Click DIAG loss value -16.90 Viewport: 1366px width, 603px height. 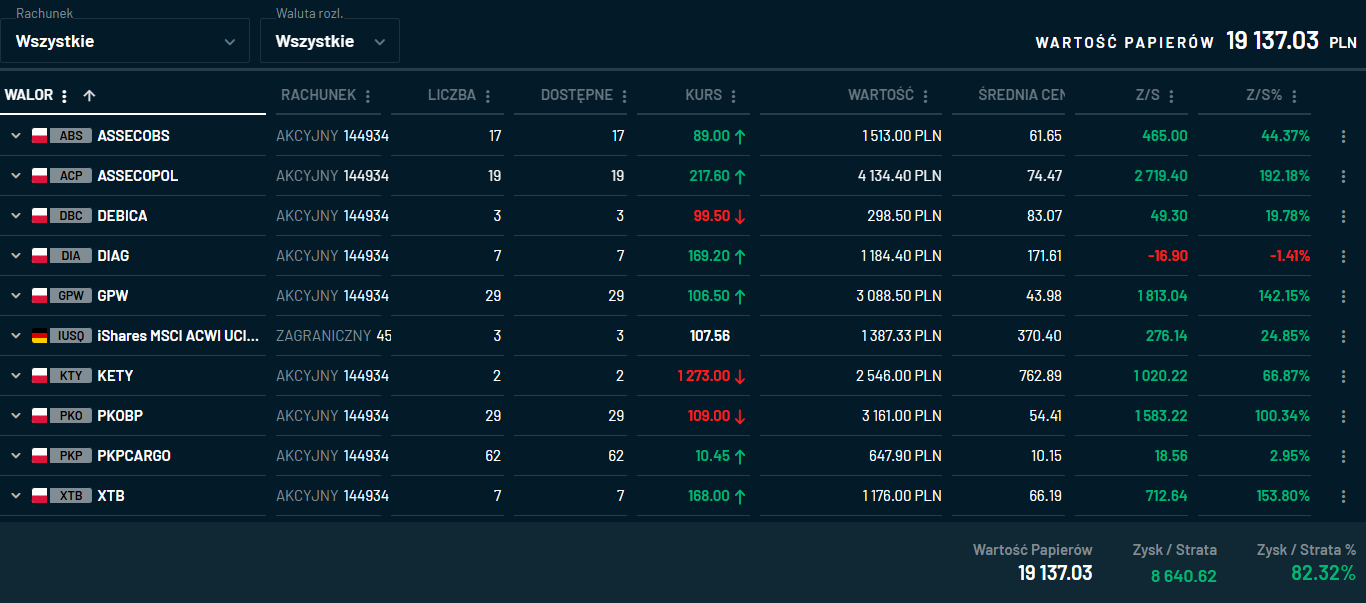point(1168,256)
